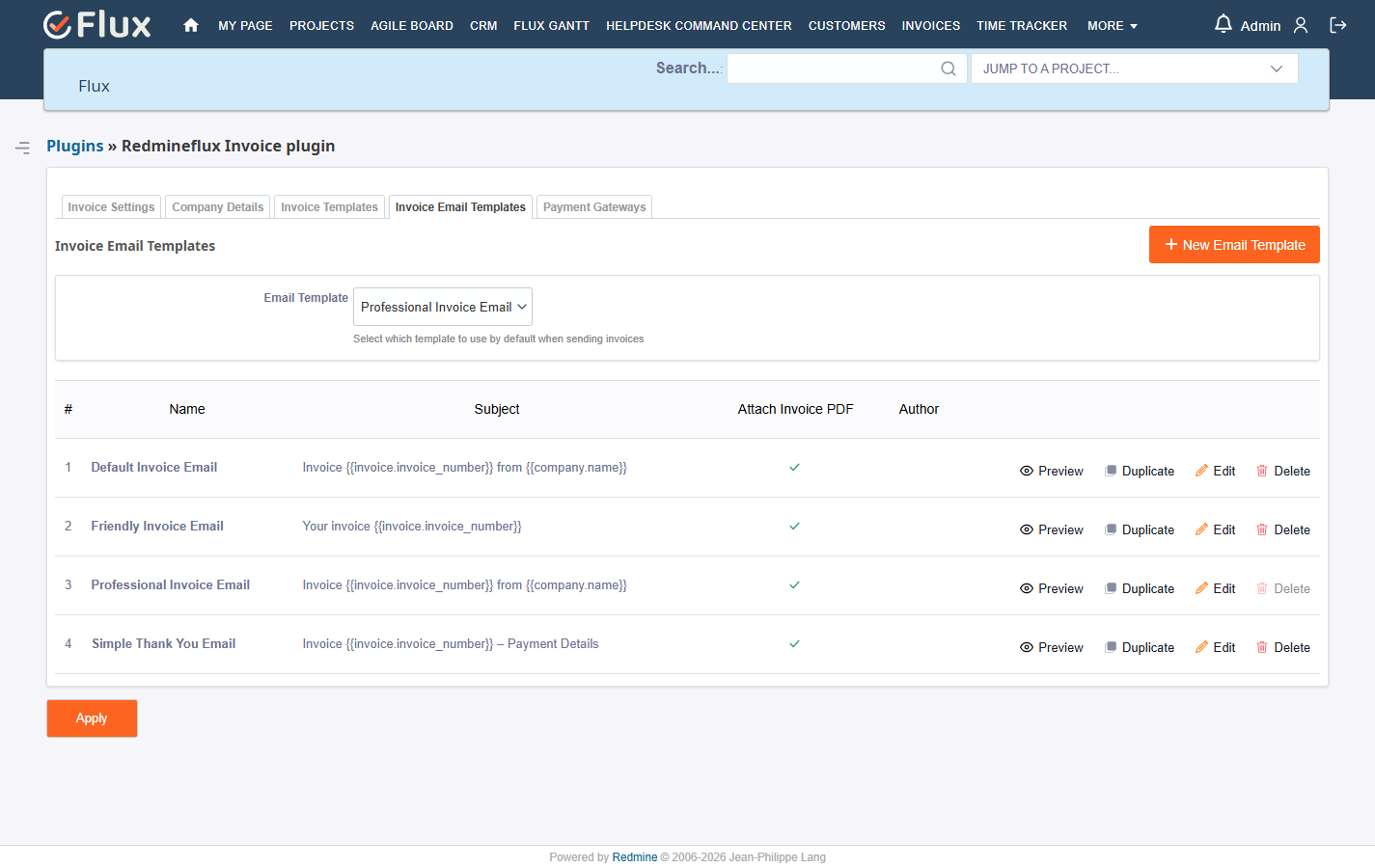Select Invoice Email Templates tab

[460, 207]
